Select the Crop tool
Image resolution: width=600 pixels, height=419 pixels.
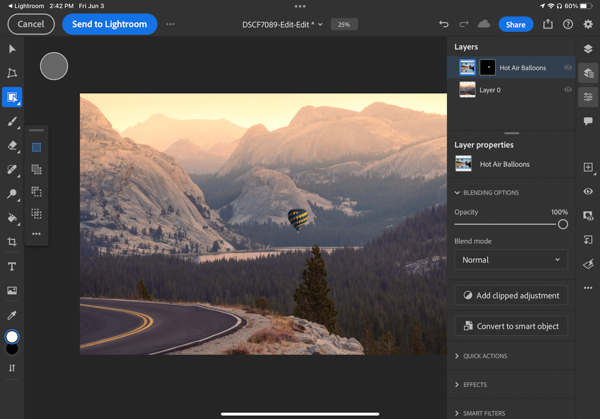[x=12, y=242]
